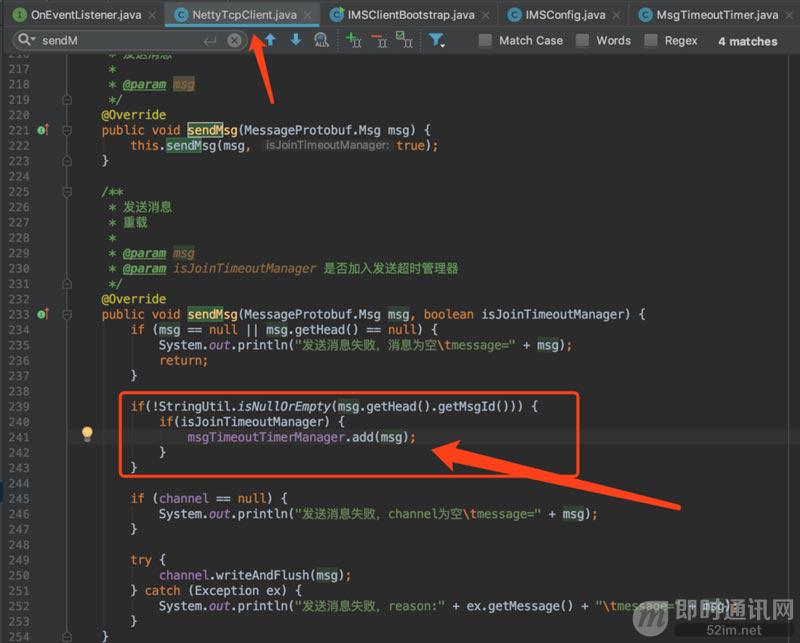Close the IMSClientBootstrap.java tab
This screenshot has height=643, width=800.
tap(486, 15)
